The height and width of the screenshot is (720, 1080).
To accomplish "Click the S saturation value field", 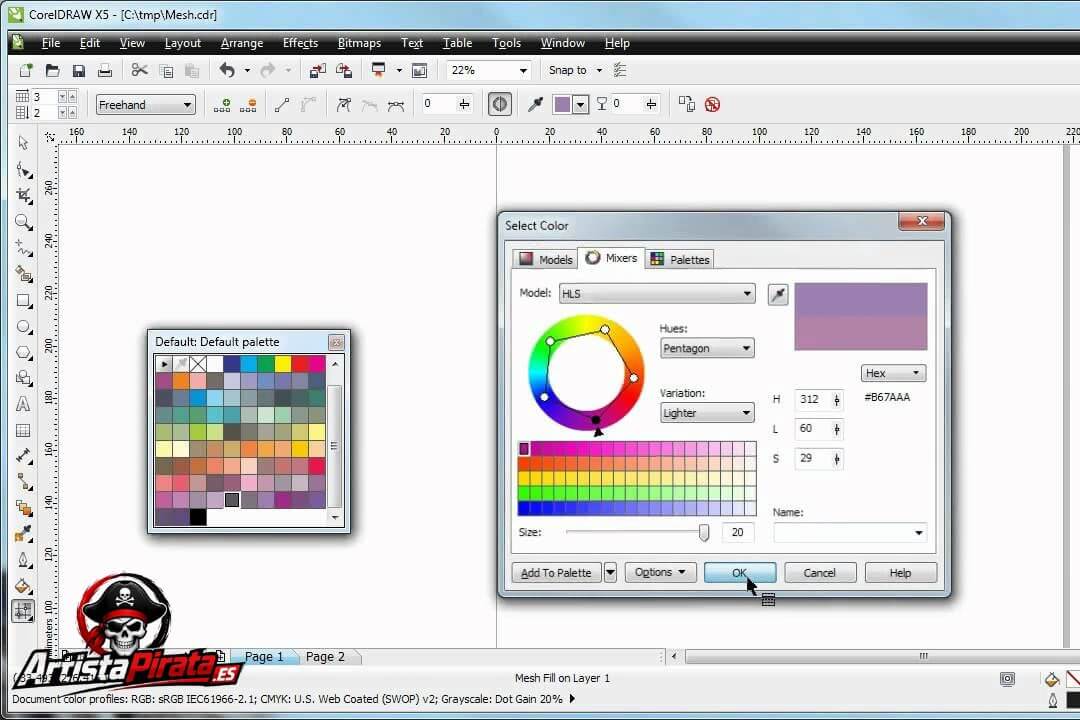I will click(812, 458).
